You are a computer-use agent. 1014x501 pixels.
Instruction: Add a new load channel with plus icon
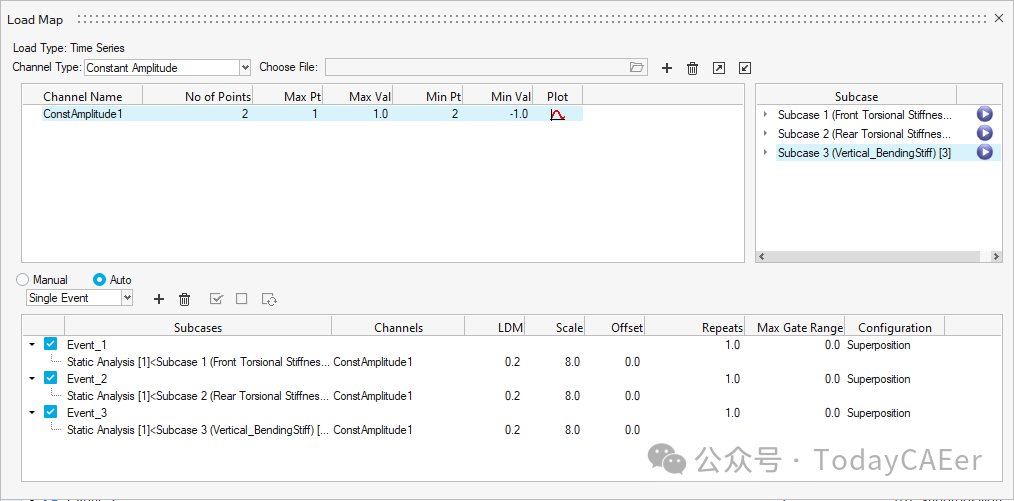(667, 68)
